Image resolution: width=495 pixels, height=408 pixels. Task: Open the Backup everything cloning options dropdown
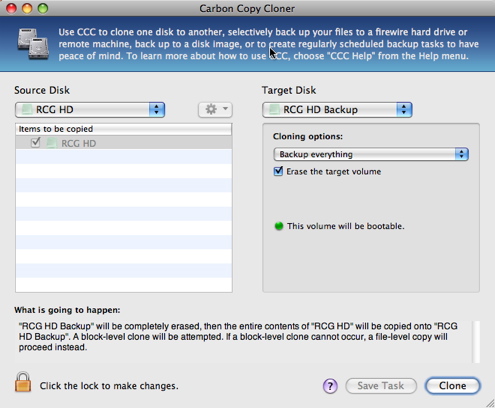(x=371, y=154)
